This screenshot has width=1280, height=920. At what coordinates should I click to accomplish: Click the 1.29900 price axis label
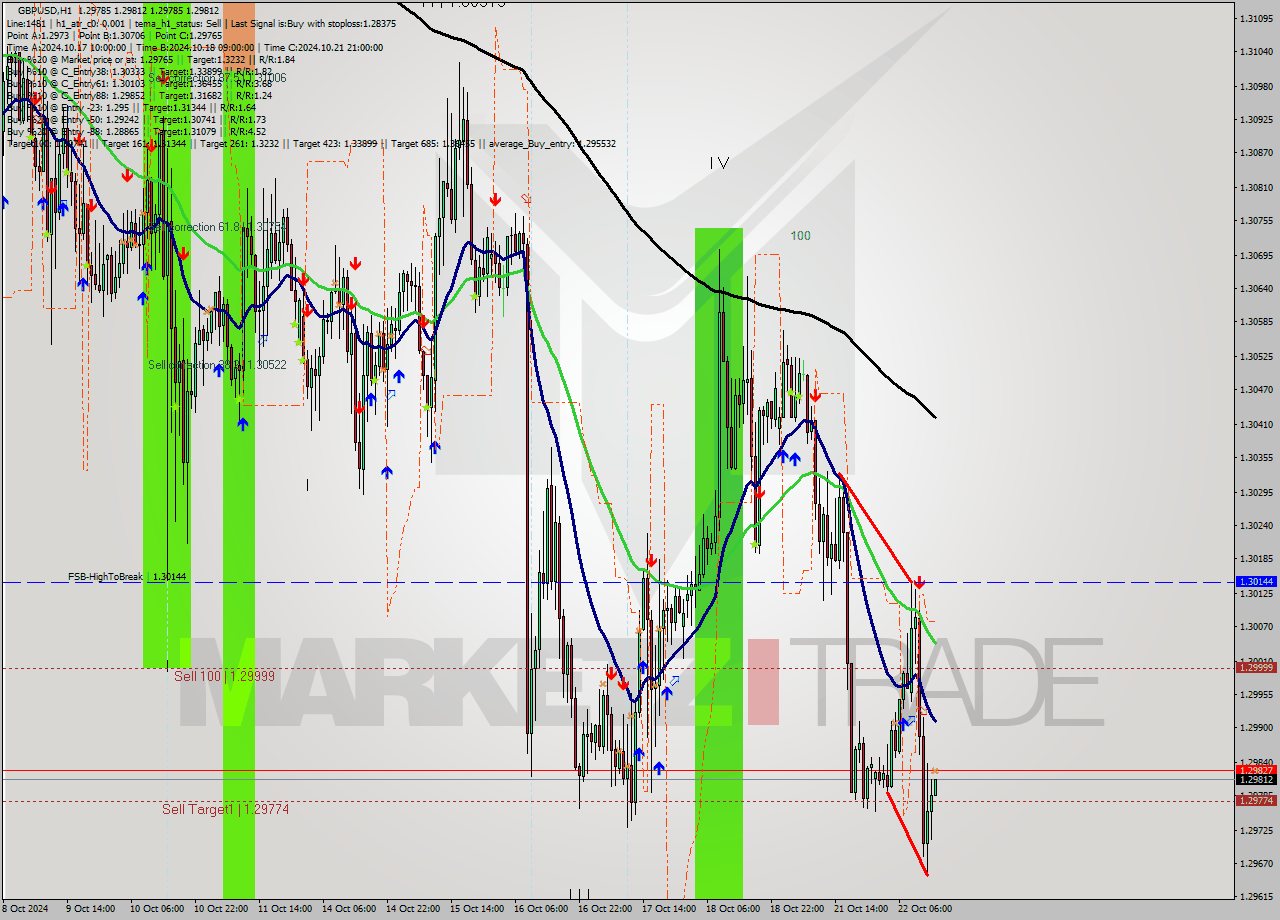[x=1255, y=728]
